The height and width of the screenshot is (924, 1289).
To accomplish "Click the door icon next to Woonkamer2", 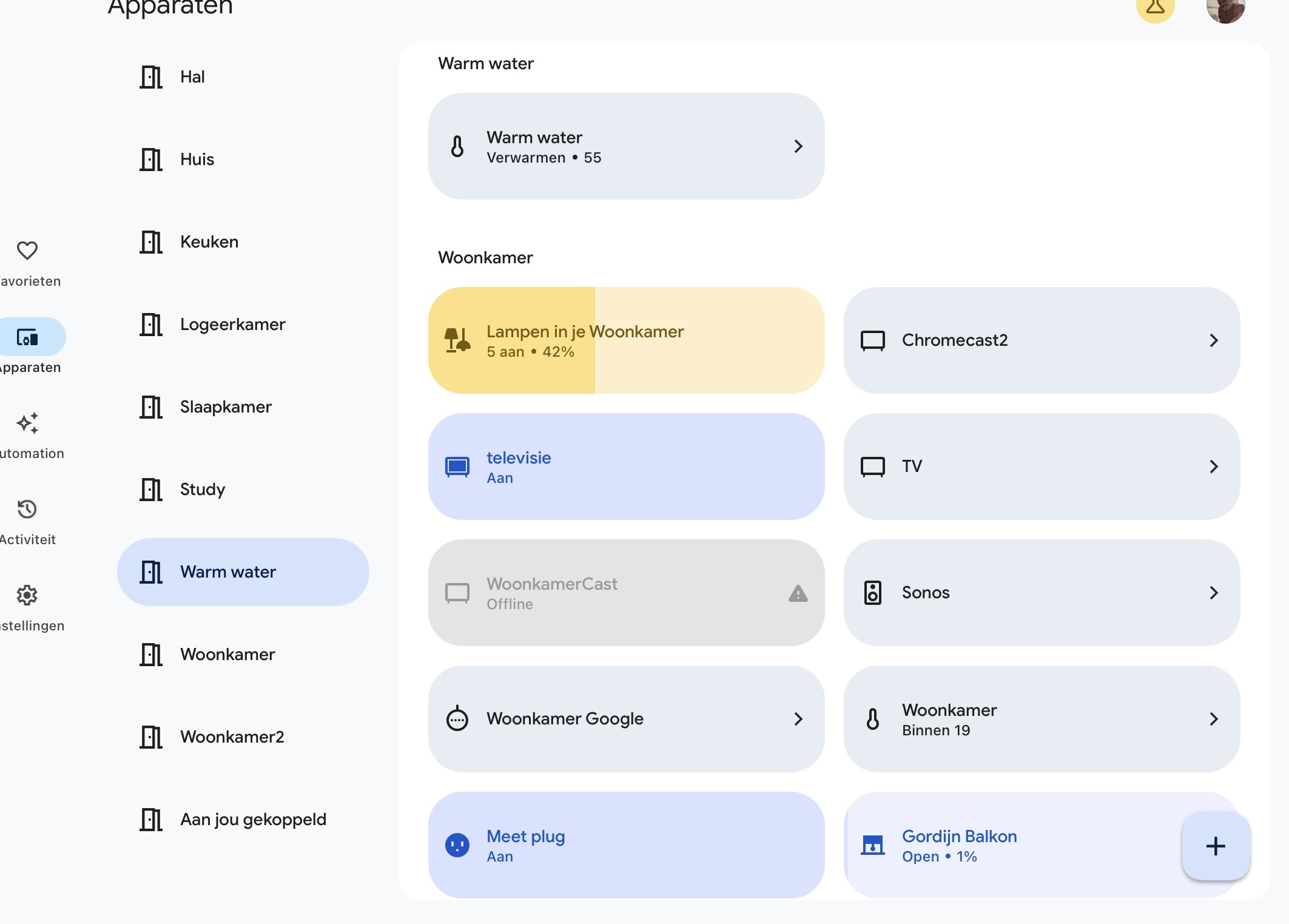I will pos(151,737).
